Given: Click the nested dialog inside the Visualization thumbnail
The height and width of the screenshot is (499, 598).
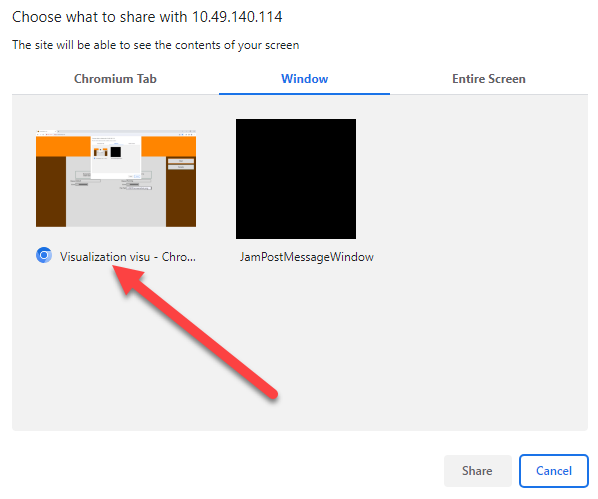Looking at the screenshot, I should (x=116, y=157).
